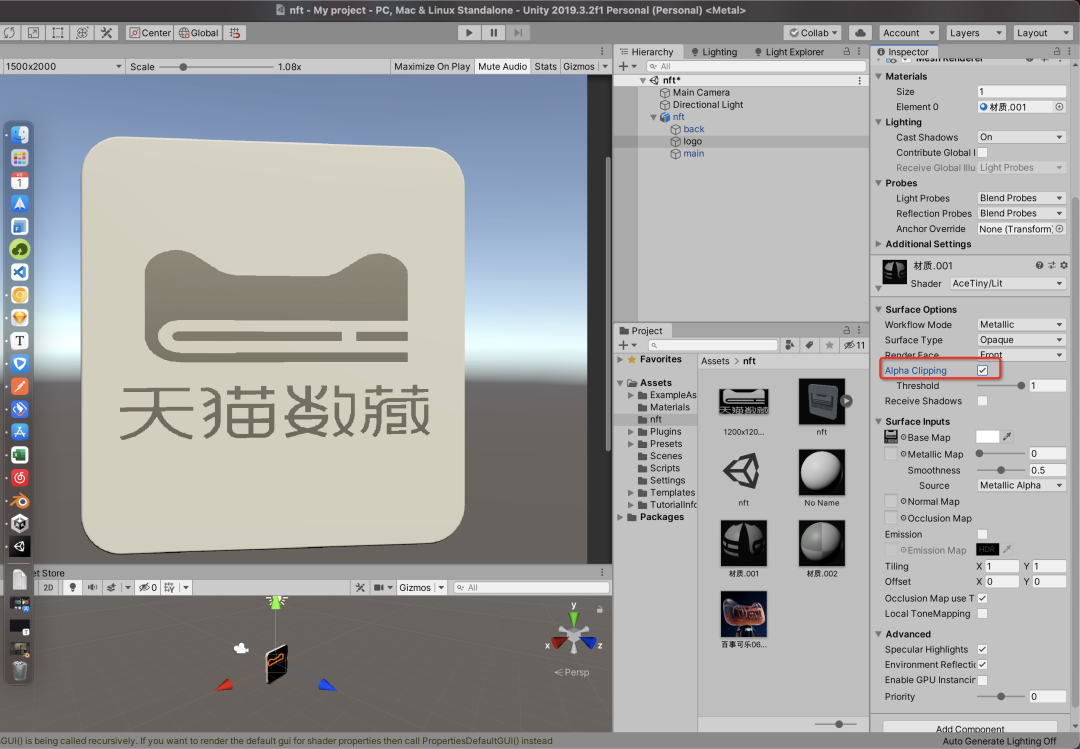The image size is (1080, 749).
Task: Open Blender from macOS dock
Action: click(20, 501)
